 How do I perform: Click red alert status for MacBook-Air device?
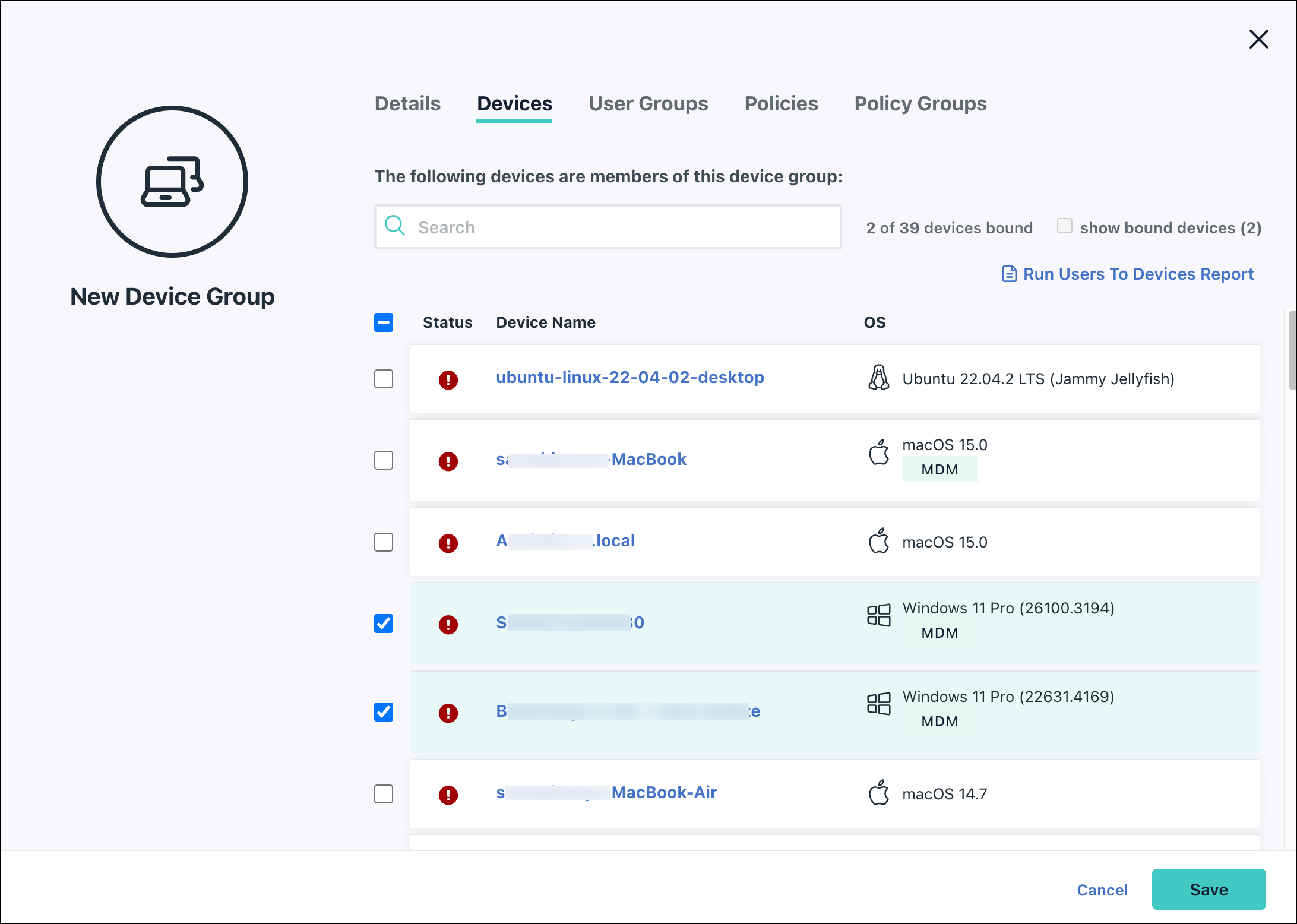448,795
